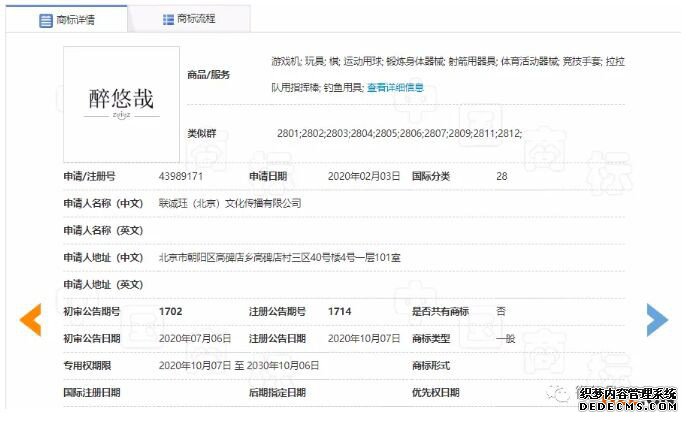Select the 申请日期 label
The width and height of the screenshot is (688, 421).
coord(268,176)
